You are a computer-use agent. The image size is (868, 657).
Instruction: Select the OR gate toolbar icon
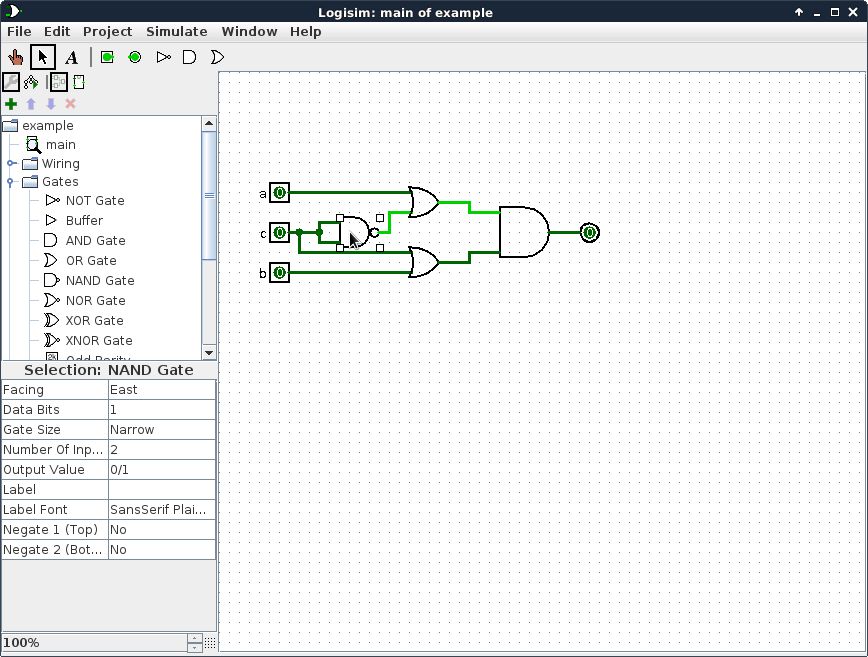coord(216,57)
